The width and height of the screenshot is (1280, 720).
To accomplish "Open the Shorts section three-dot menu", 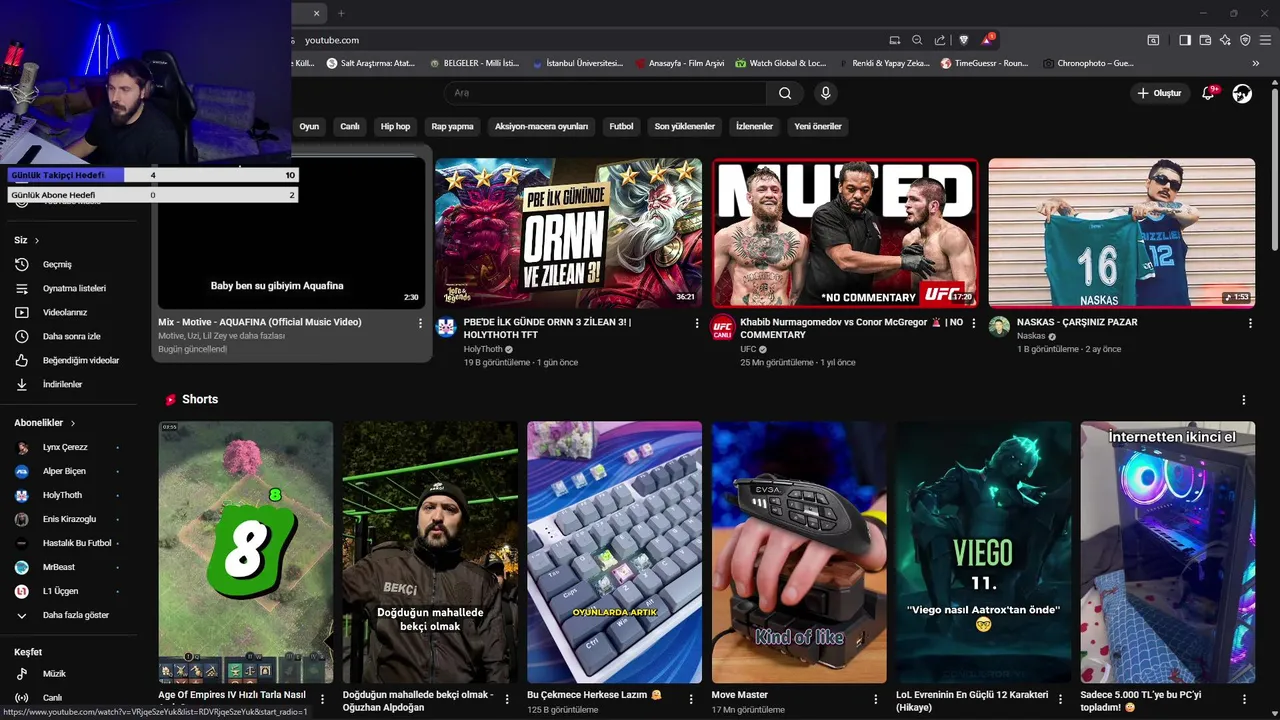I will [x=1244, y=400].
